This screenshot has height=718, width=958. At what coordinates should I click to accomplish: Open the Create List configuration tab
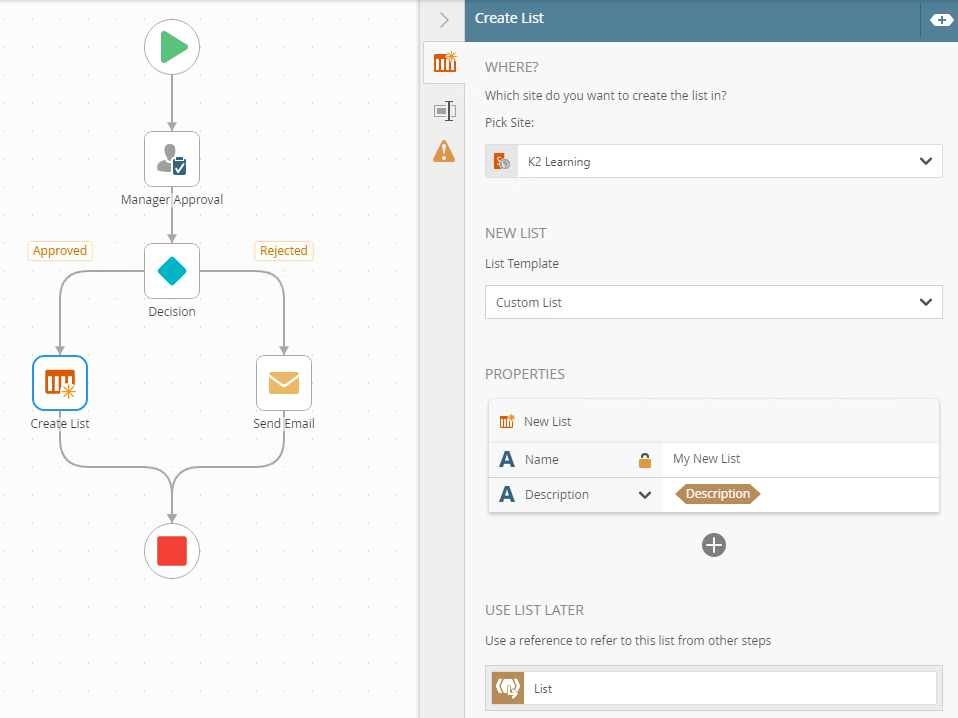point(444,63)
